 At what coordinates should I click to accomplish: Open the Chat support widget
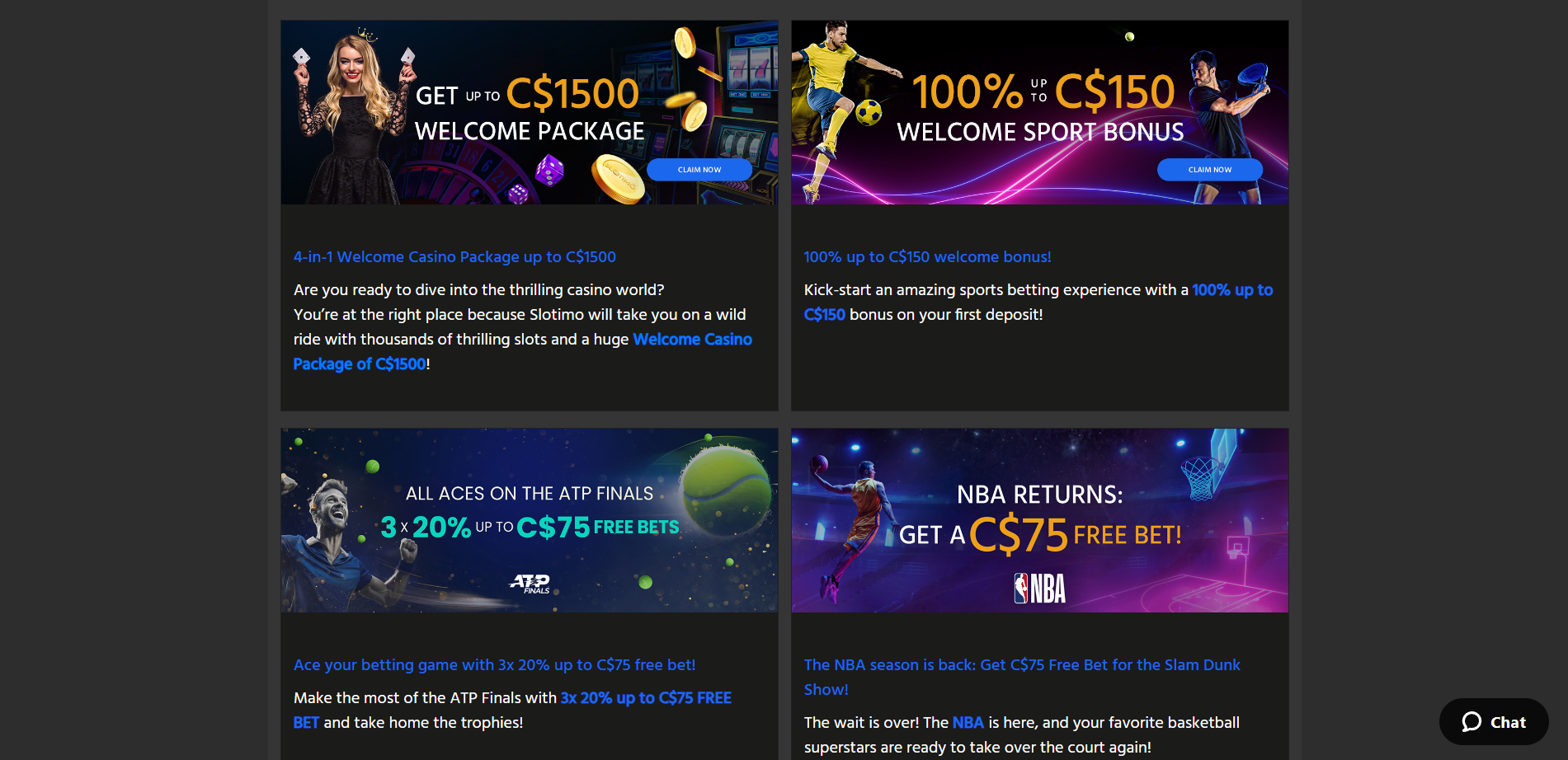1494,722
